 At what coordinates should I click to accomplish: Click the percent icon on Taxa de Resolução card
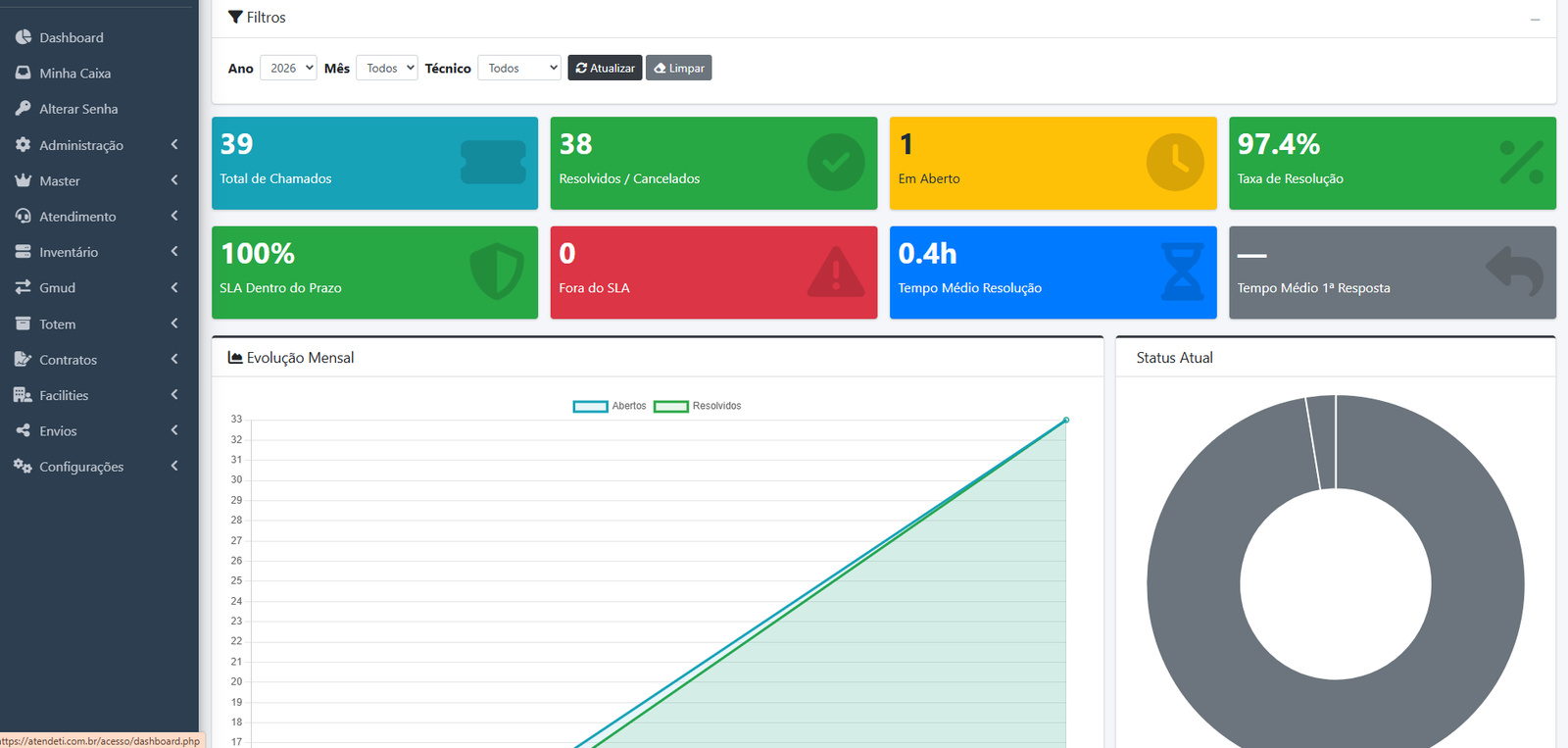pos(1522,163)
